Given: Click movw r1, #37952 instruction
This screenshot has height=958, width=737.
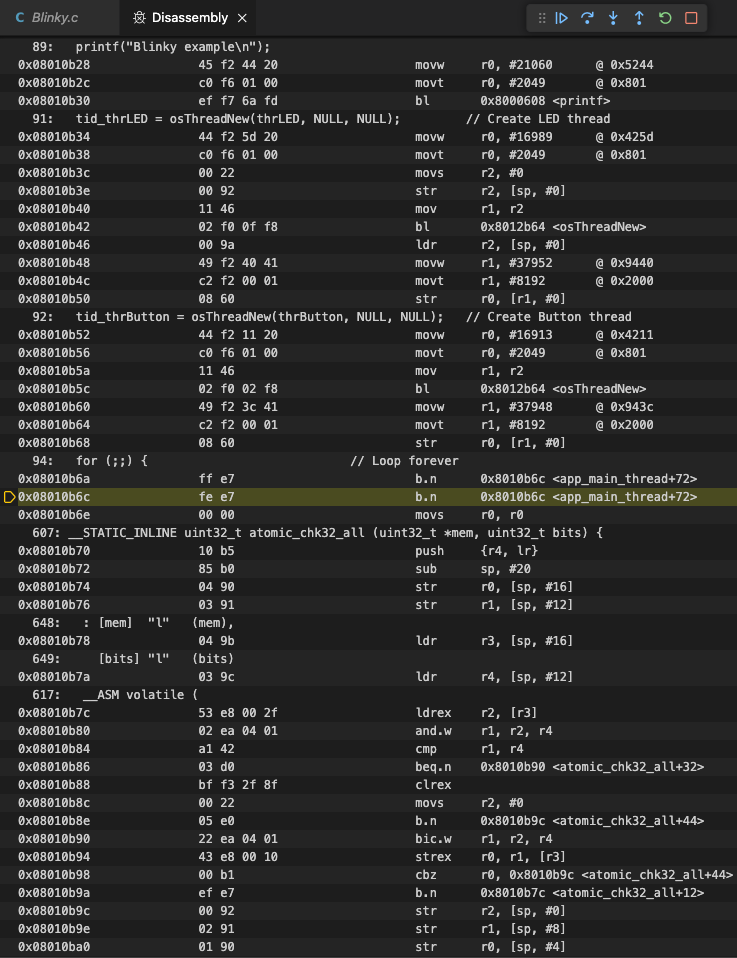Looking at the screenshot, I should coord(368,263).
